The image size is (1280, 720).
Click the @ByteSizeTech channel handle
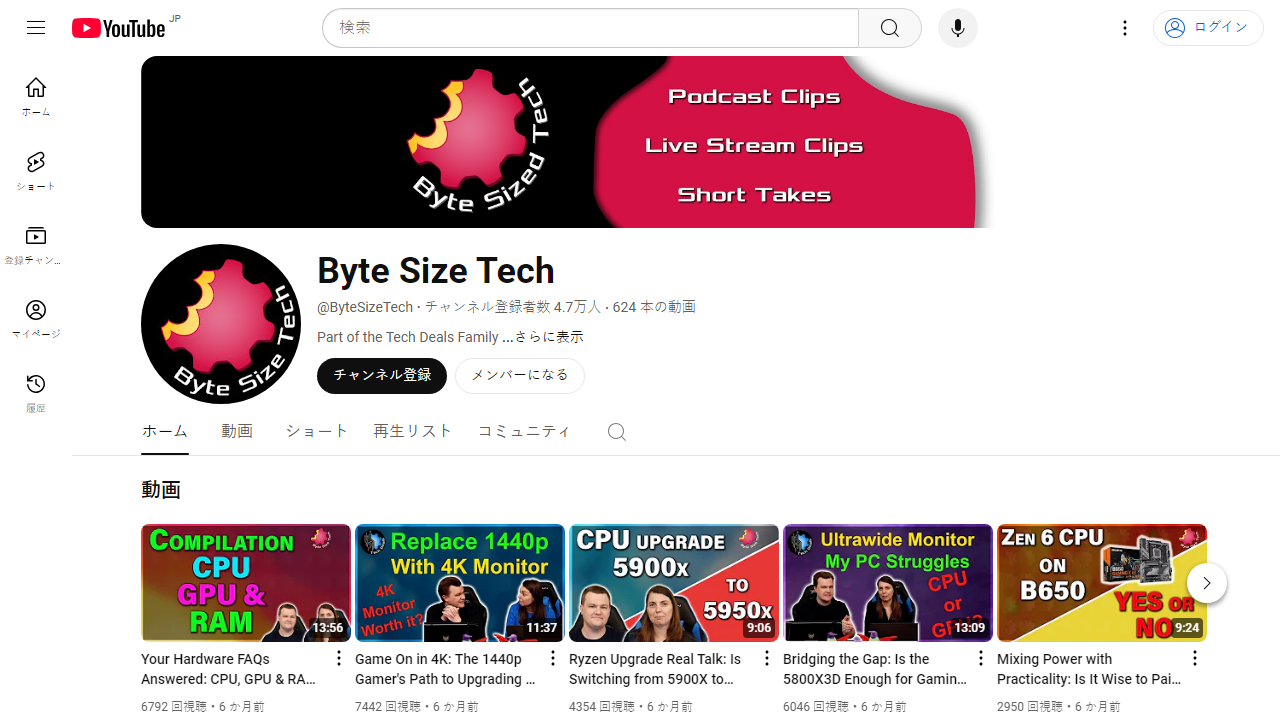[x=365, y=307]
